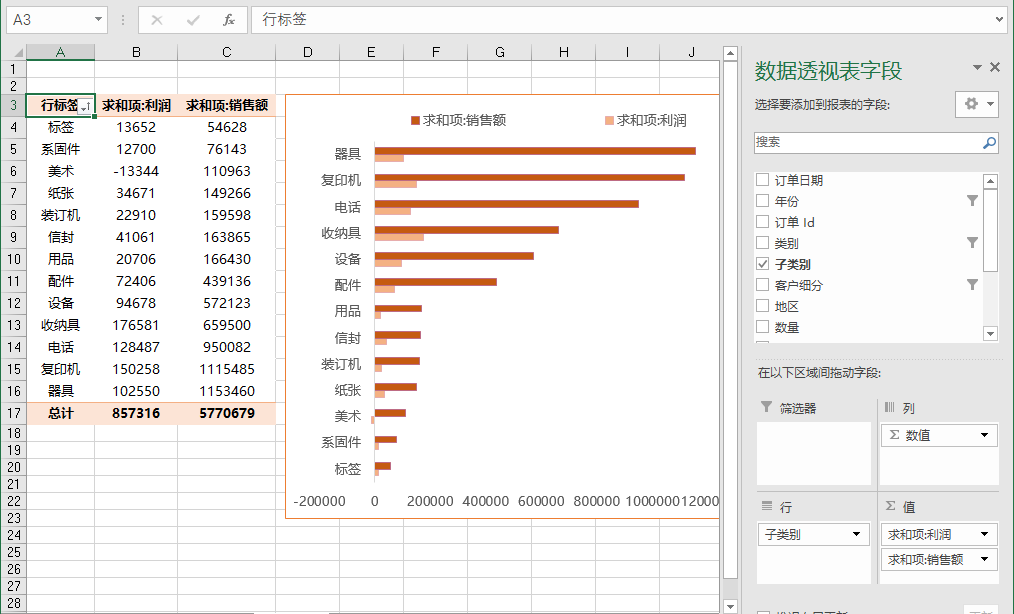This screenshot has height=614, width=1014.
Task: Click the filter funnel icon beside 年份
Action: pyautogui.click(x=972, y=201)
